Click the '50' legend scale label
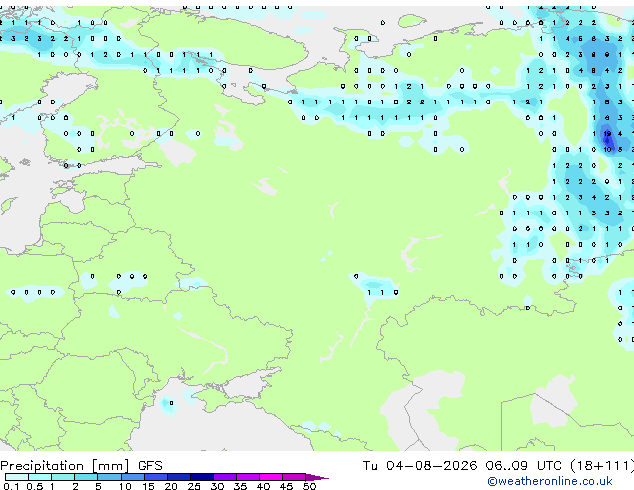The width and height of the screenshot is (634, 490). [x=309, y=486]
